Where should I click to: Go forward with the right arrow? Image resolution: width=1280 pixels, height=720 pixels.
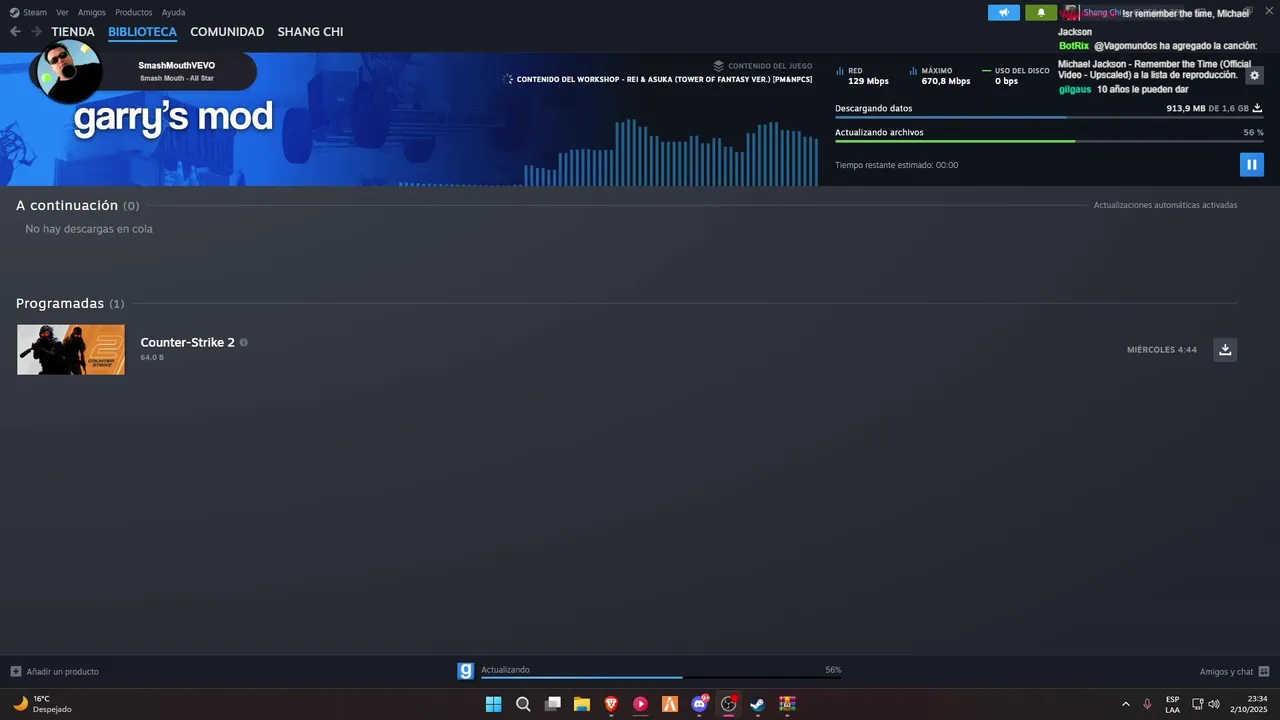tap(36, 32)
